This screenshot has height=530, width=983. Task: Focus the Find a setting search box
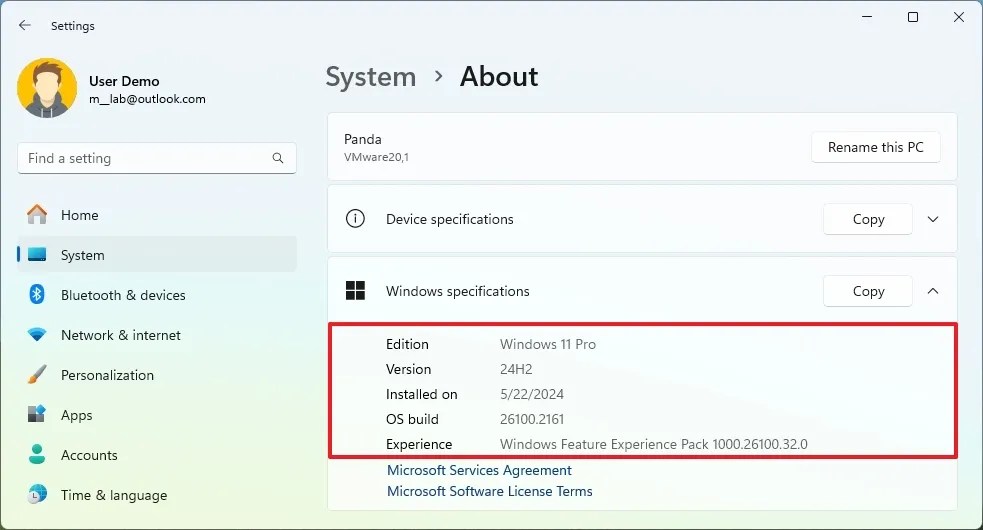[x=157, y=158]
